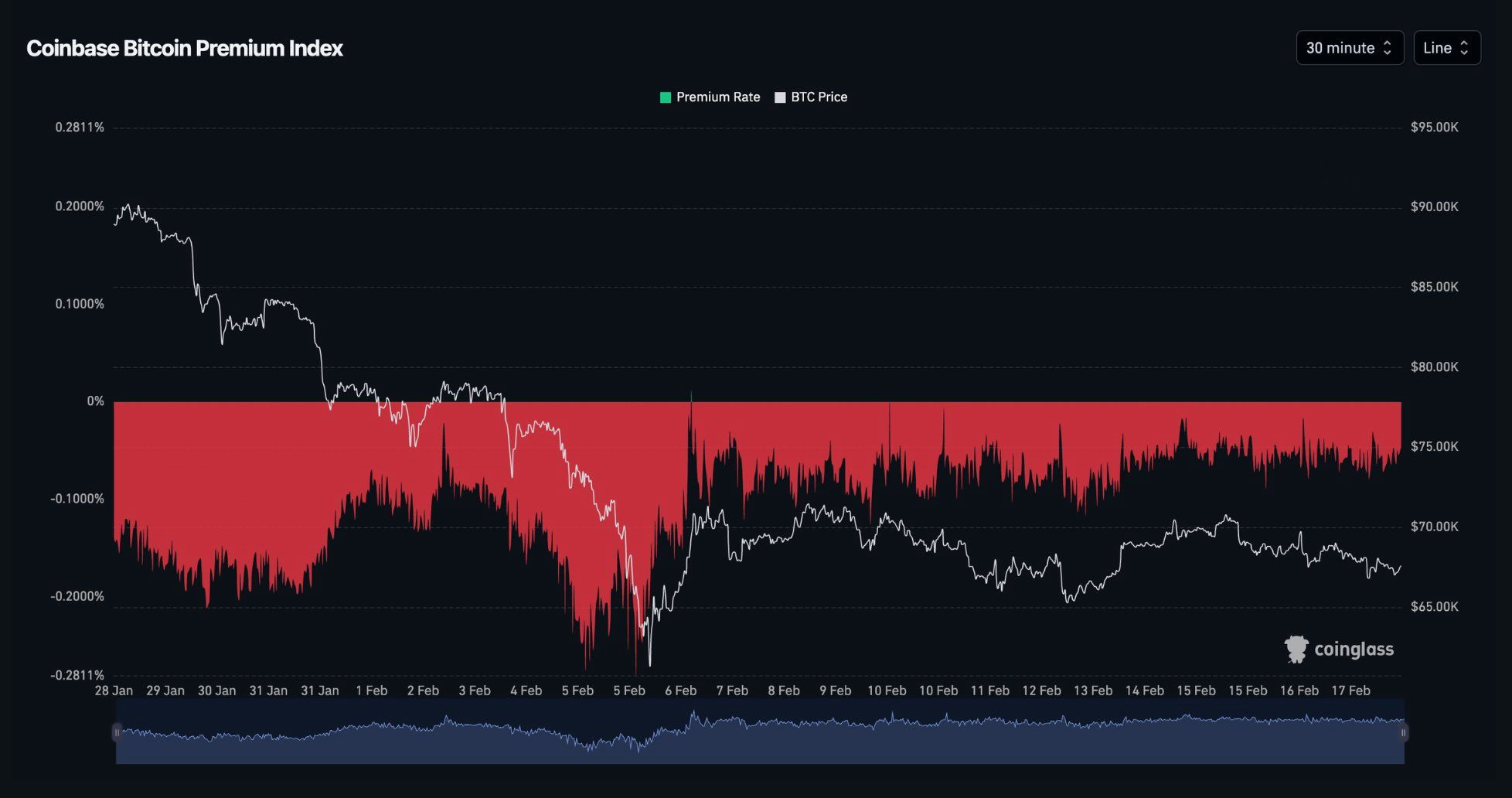1512x798 pixels.
Task: Click the -0.2811% label on the left axis
Action: point(77,675)
